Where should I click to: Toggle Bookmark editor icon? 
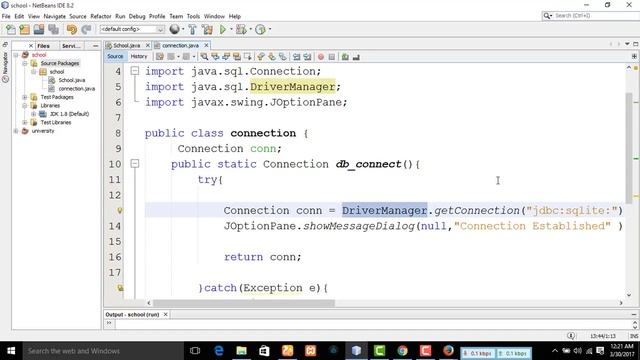coord(282,57)
